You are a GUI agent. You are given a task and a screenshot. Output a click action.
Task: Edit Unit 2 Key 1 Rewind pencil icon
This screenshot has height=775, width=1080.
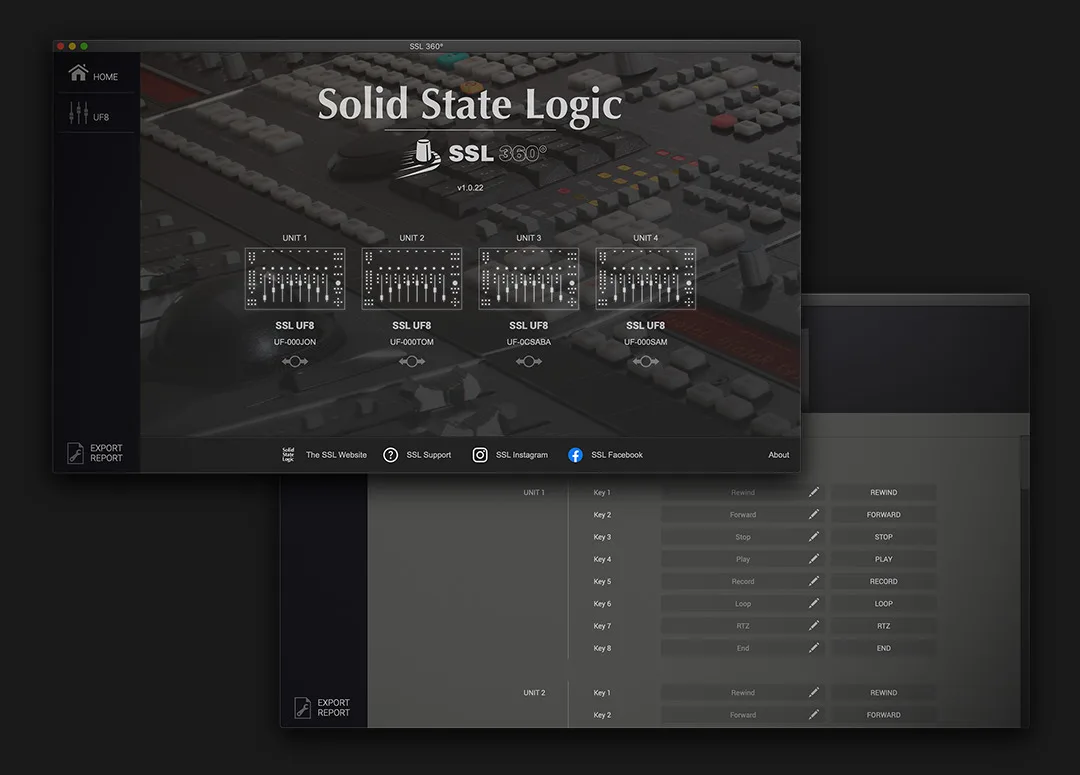(813, 692)
